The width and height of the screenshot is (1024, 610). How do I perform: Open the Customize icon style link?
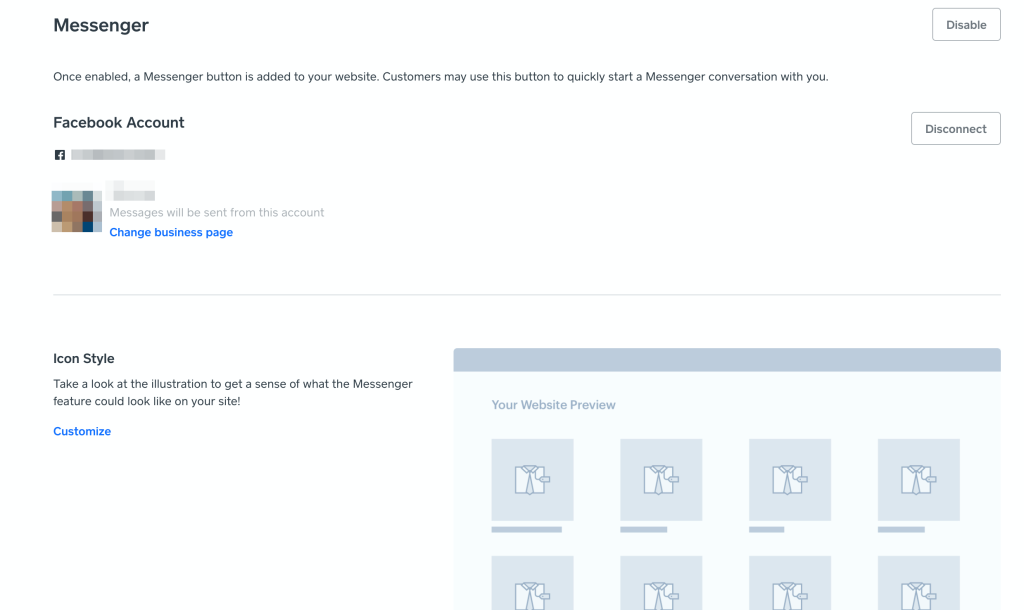tap(82, 431)
